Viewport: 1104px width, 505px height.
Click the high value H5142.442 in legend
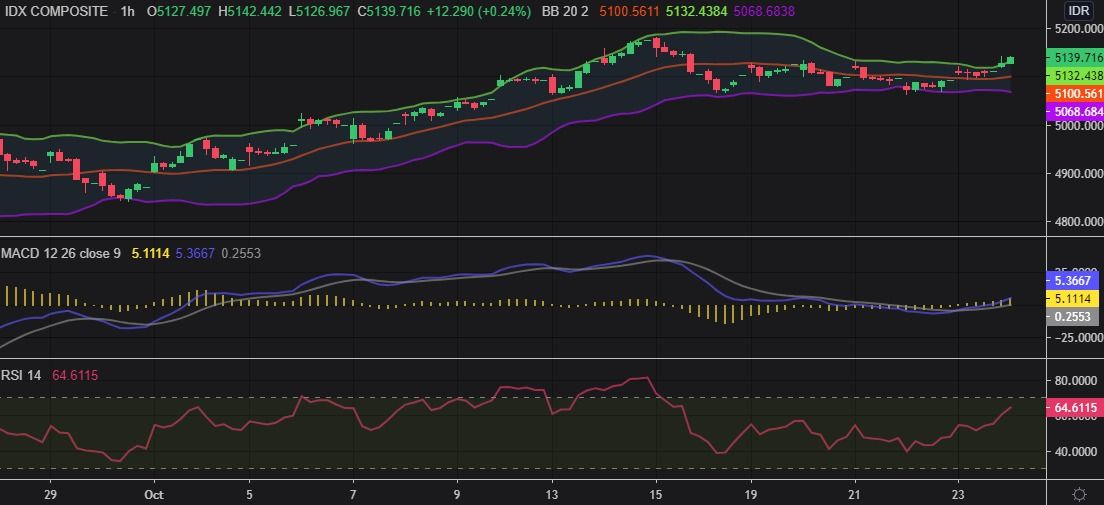250,12
